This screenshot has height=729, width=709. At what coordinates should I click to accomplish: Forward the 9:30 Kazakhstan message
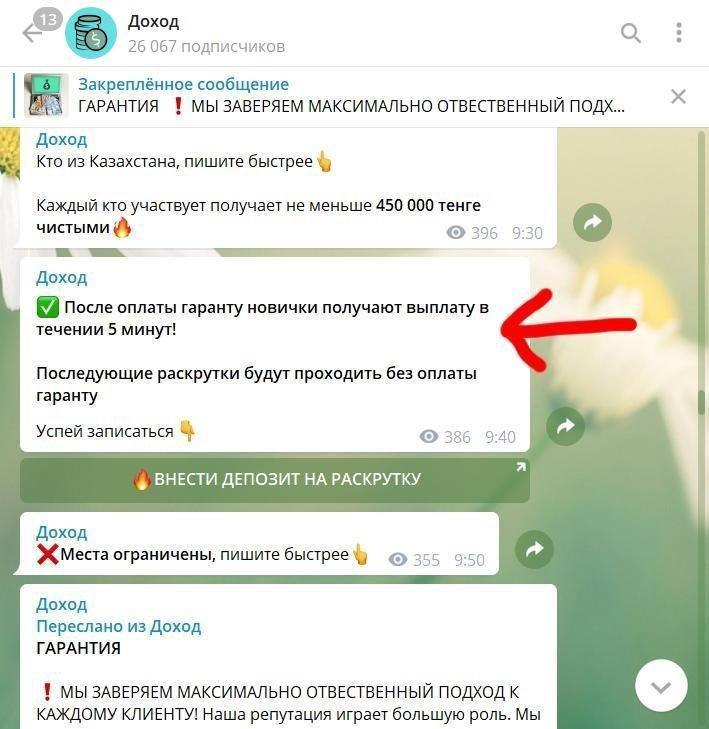[x=592, y=222]
